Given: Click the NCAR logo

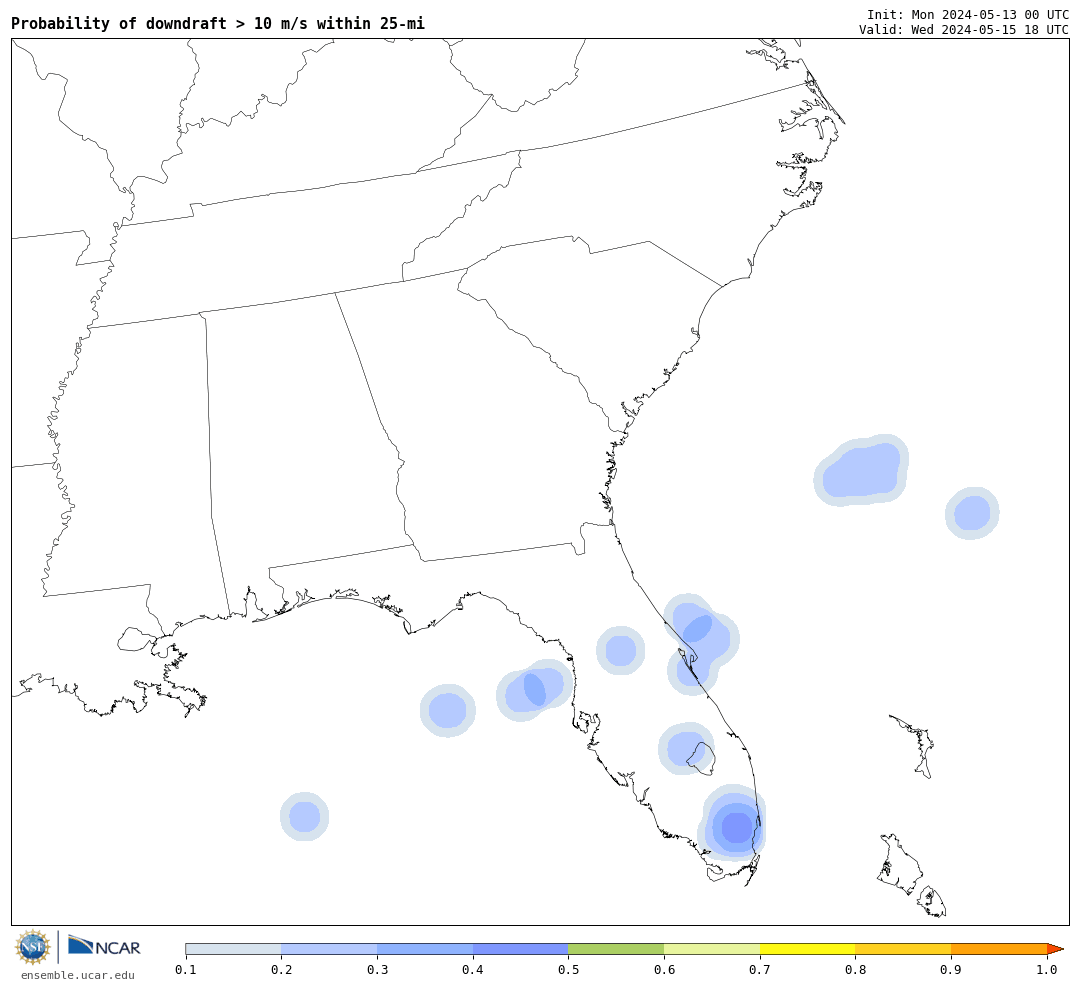Looking at the screenshot, I should click(x=104, y=946).
